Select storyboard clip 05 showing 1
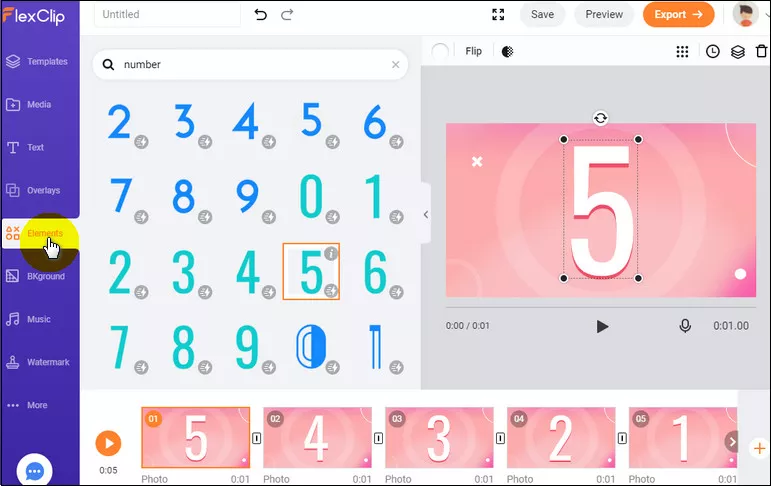Screen dimensions: 771x486 pyautogui.click(x=683, y=437)
